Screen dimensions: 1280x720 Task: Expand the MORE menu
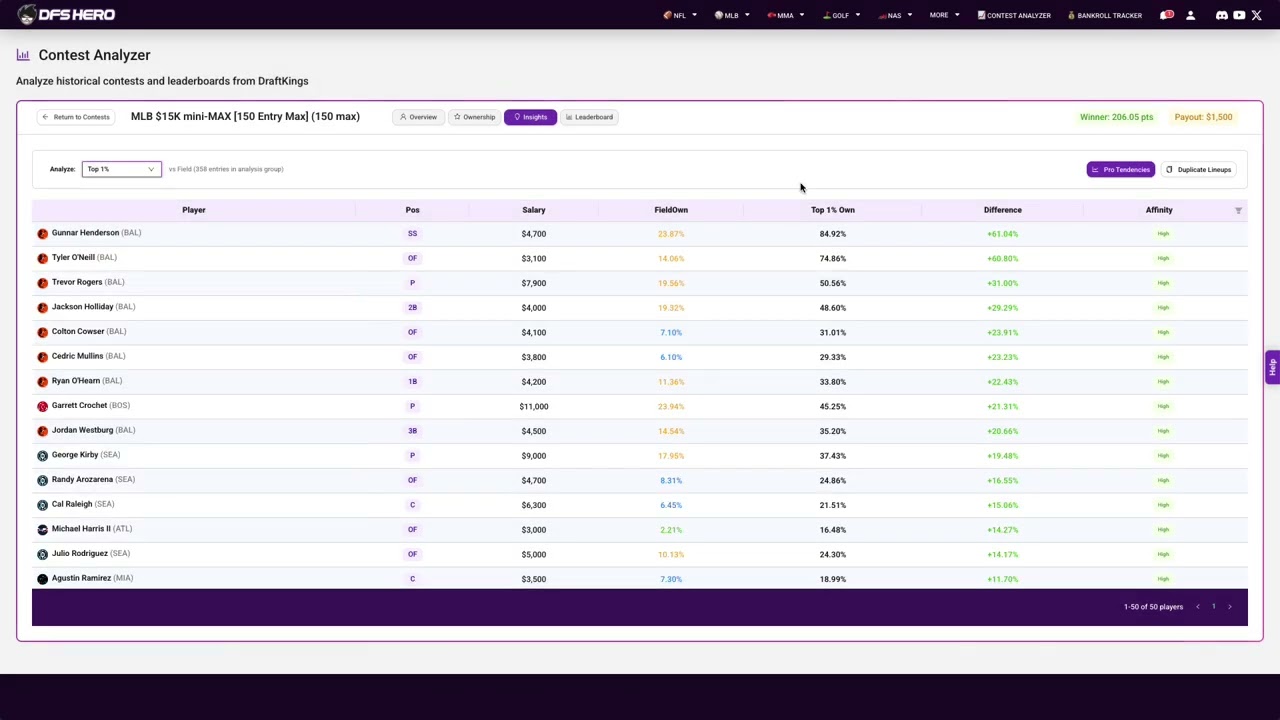[x=944, y=15]
